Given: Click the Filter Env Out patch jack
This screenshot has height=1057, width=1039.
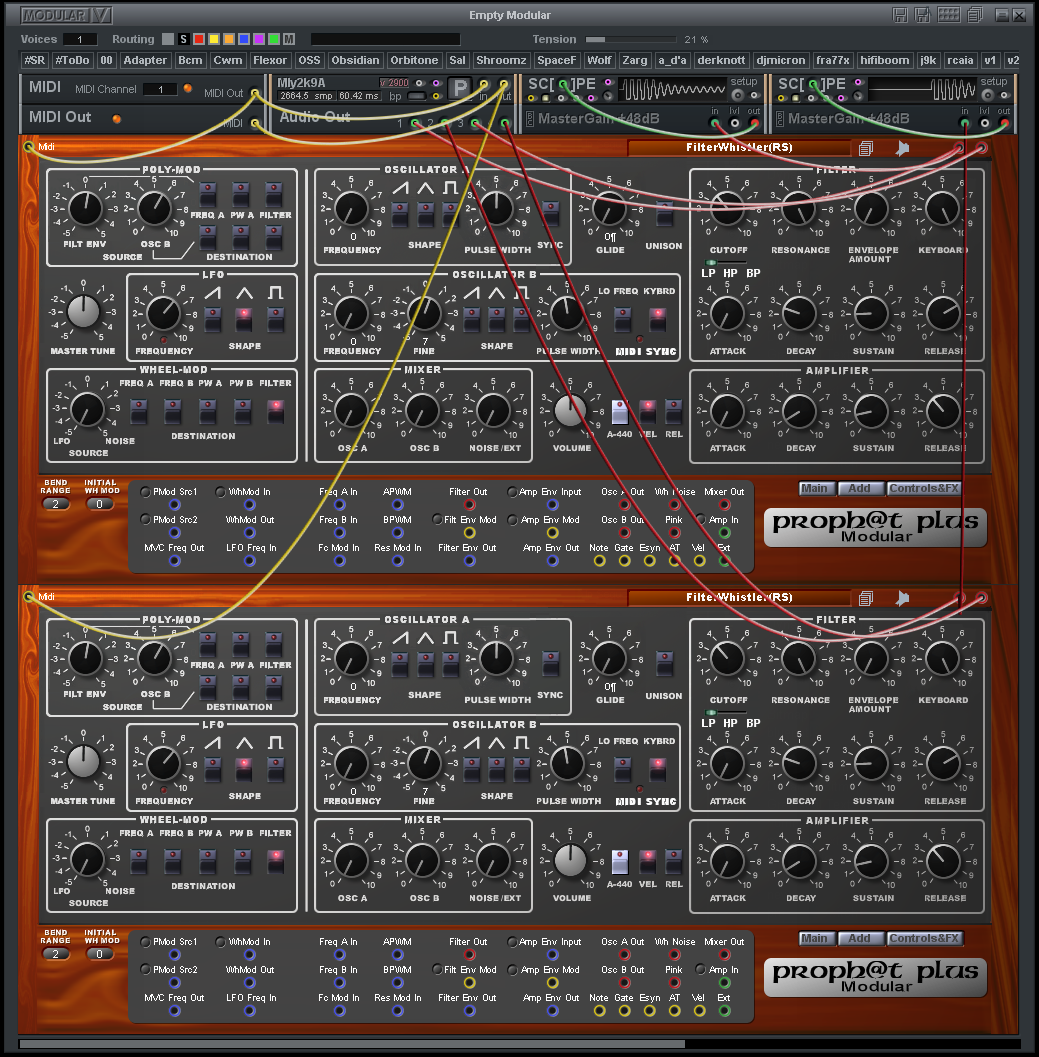Looking at the screenshot, I should (x=470, y=560).
